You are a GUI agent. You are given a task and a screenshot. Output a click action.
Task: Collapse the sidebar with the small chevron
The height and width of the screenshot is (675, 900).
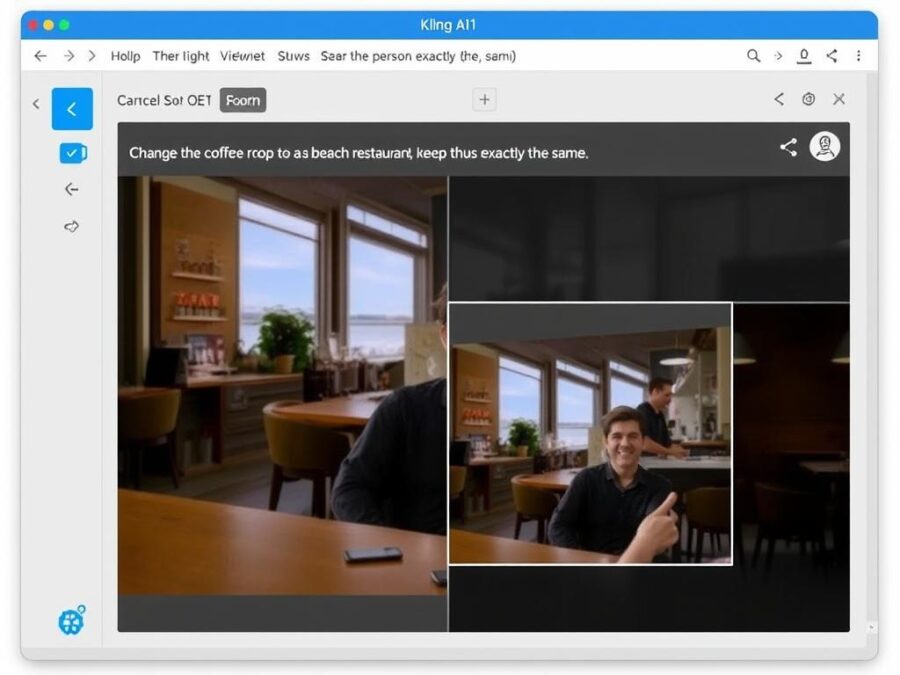(36, 103)
